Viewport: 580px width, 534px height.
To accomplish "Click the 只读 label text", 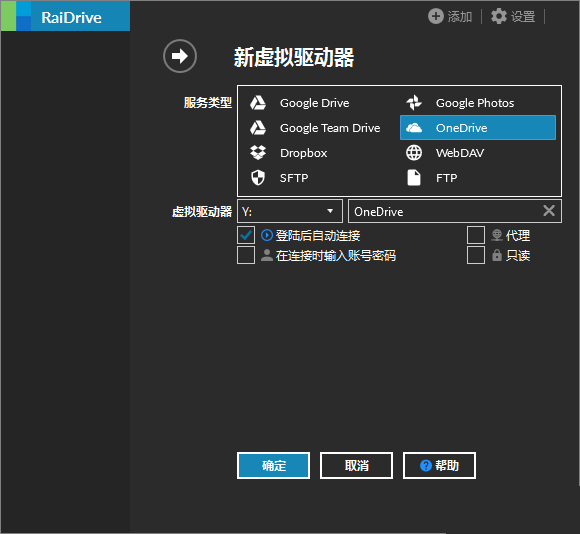I will point(518,256).
